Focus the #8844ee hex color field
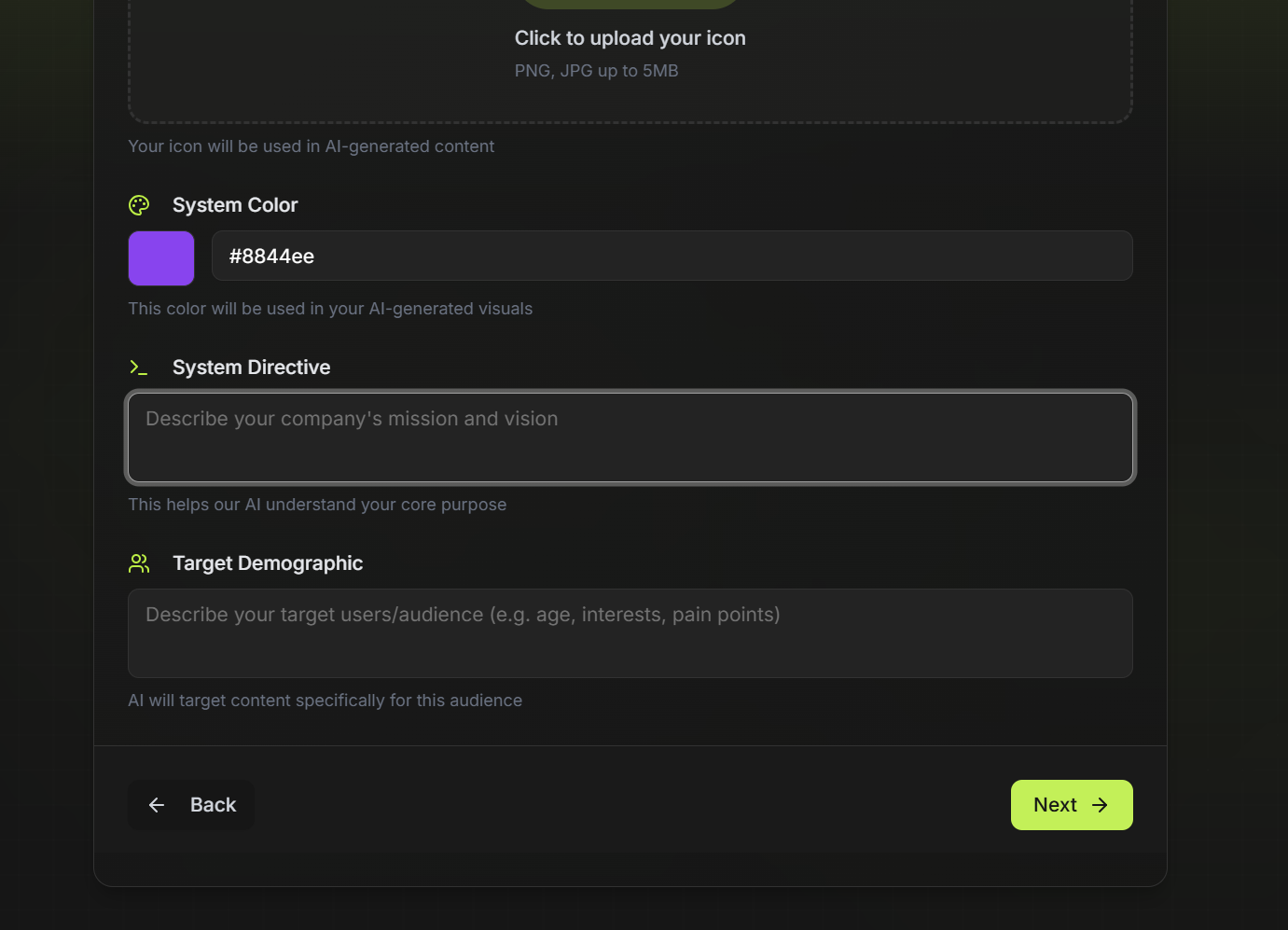This screenshot has height=930, width=1288. click(x=672, y=257)
